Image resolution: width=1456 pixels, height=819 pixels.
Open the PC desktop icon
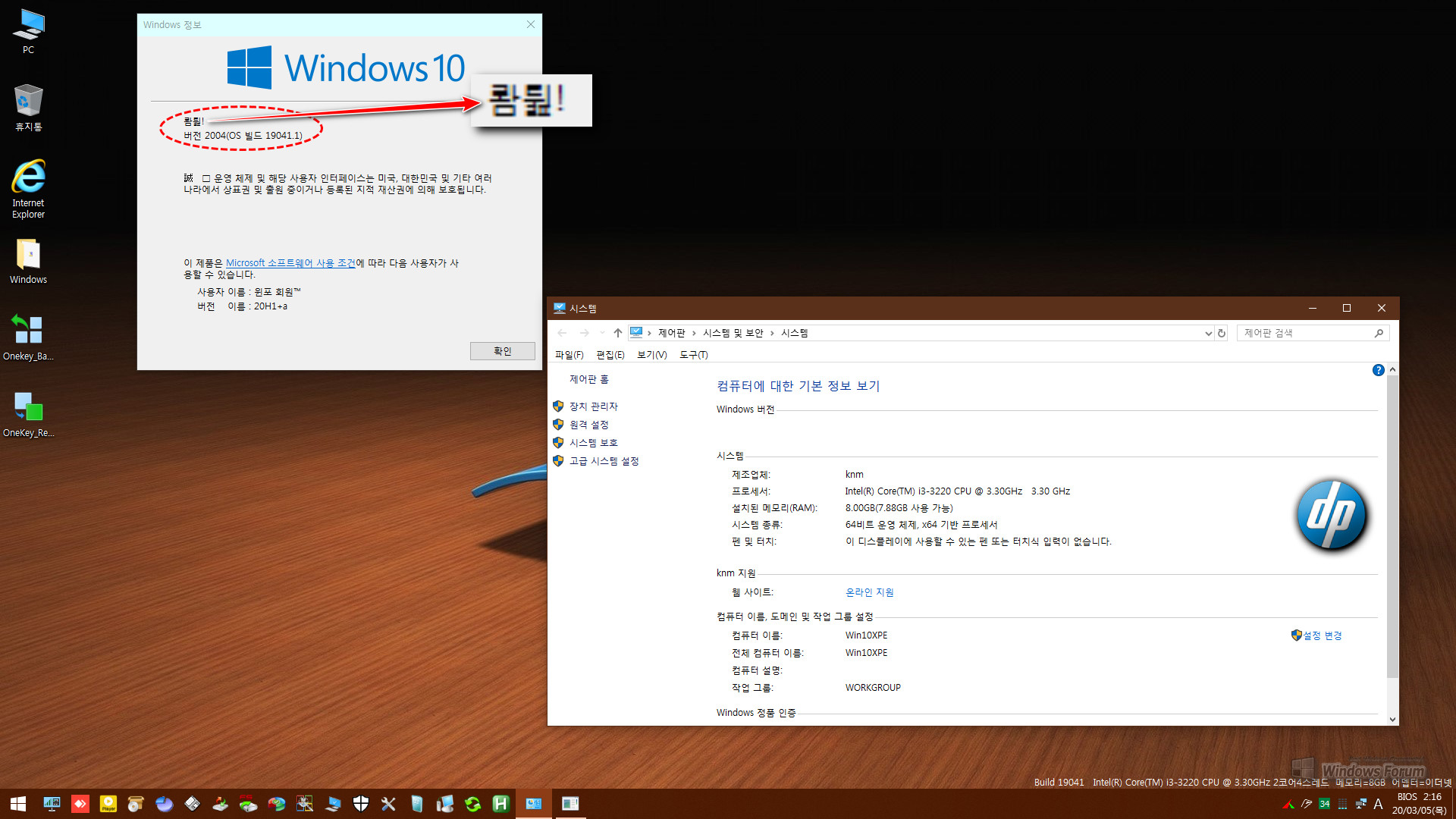[28, 32]
